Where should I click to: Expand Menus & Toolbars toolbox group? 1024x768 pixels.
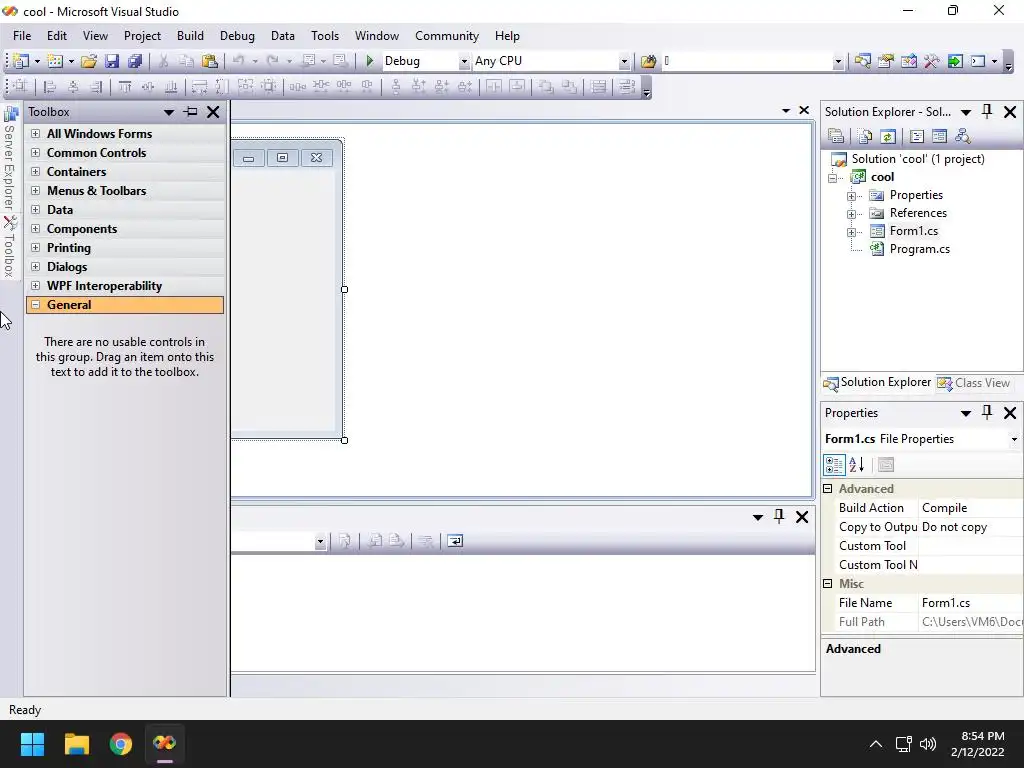tap(35, 191)
